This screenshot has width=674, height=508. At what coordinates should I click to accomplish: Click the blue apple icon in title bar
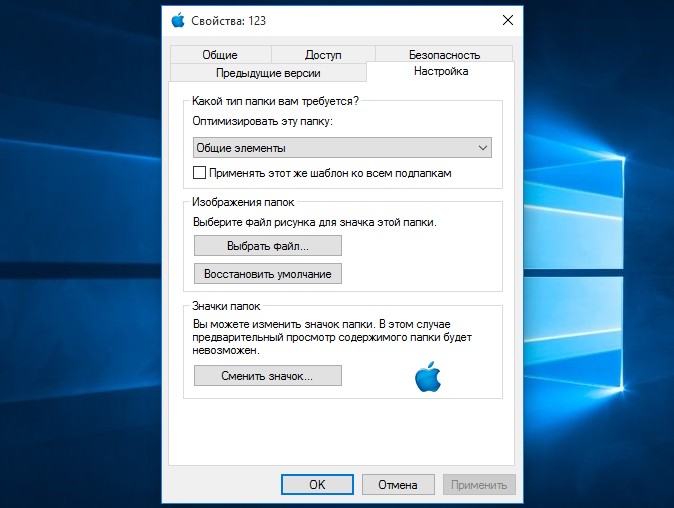point(178,20)
